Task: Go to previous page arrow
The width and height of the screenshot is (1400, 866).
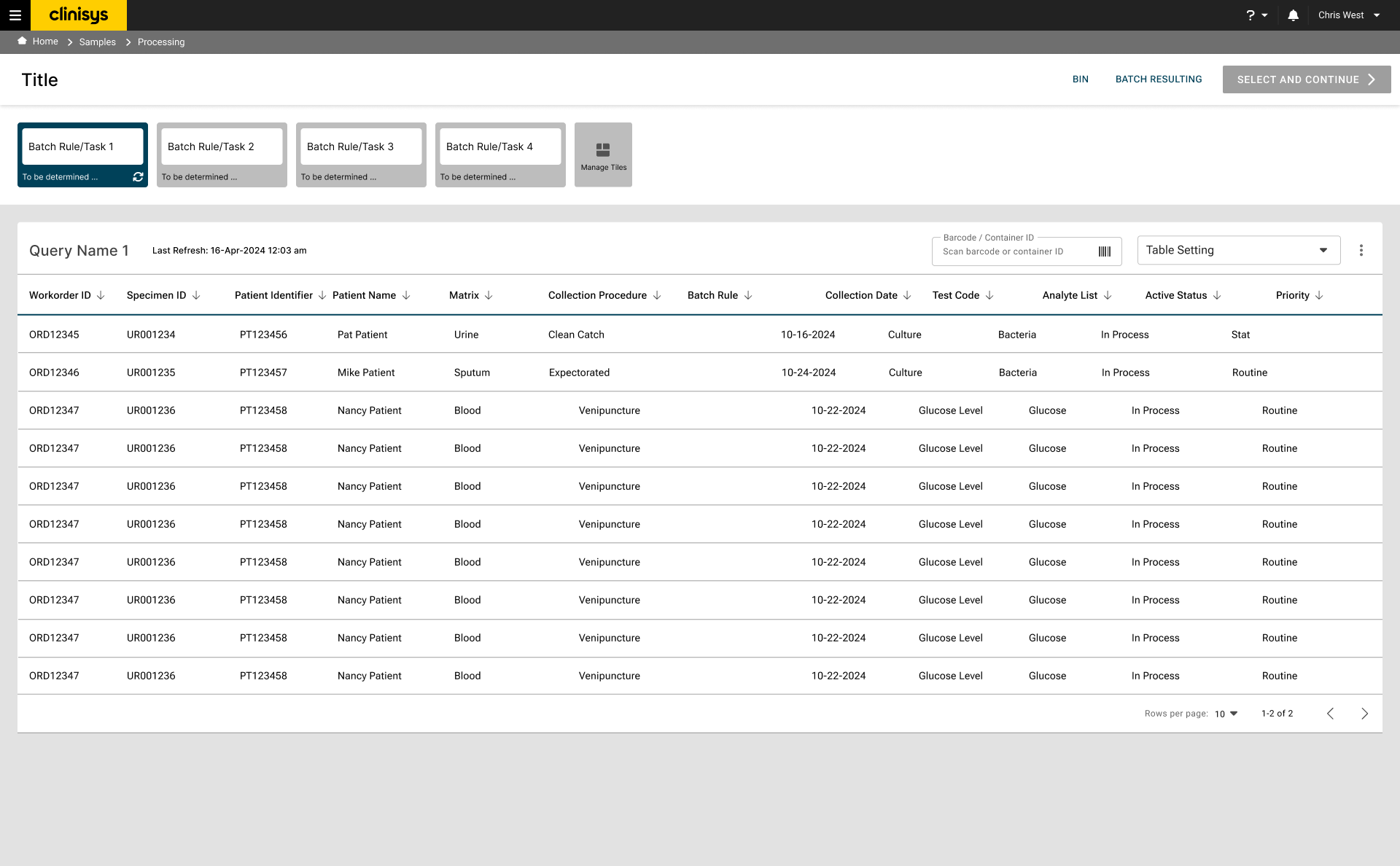Action: point(1330,714)
